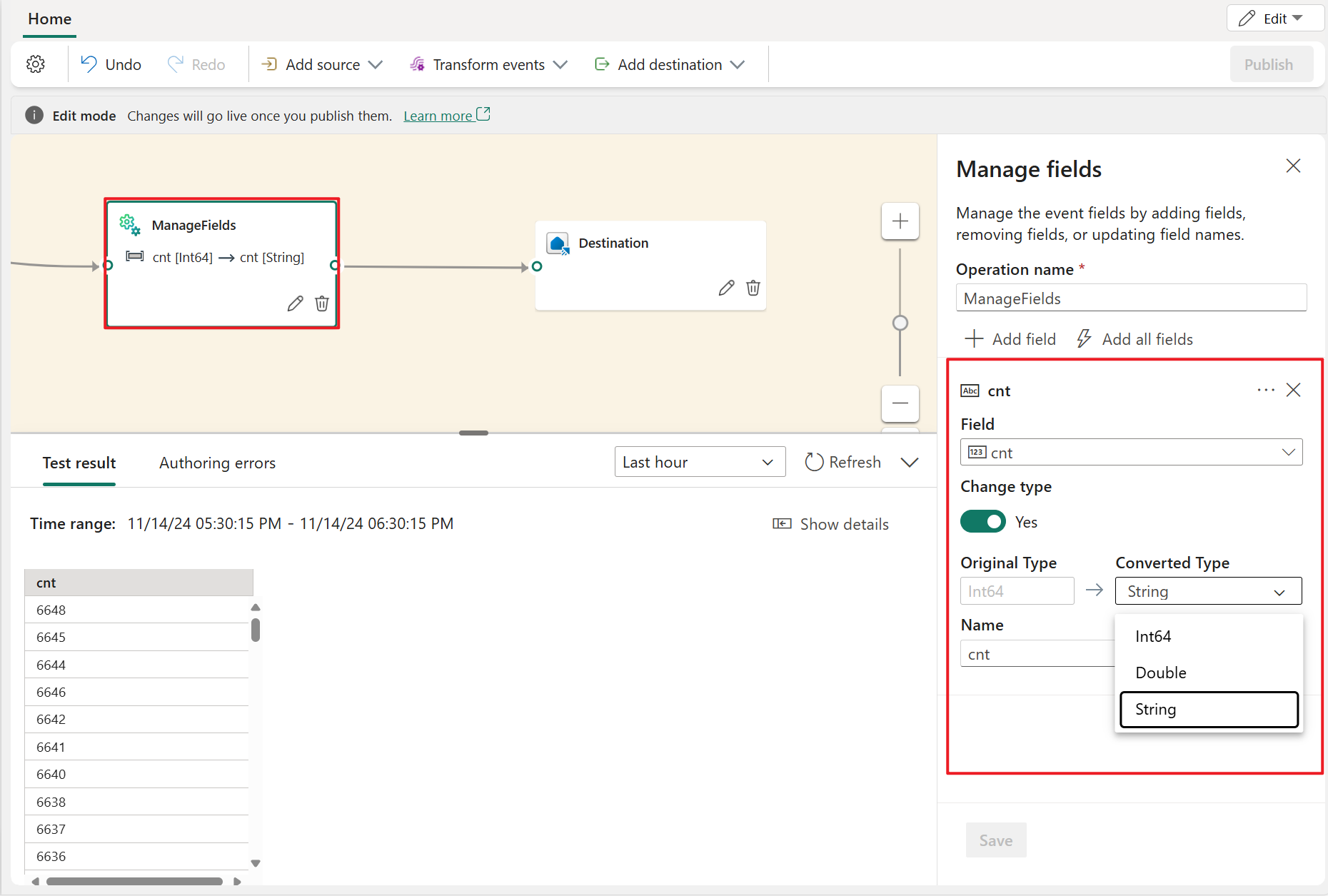Collapse the test result pane with chevron
Viewport: 1328px width, 896px height.
[910, 463]
